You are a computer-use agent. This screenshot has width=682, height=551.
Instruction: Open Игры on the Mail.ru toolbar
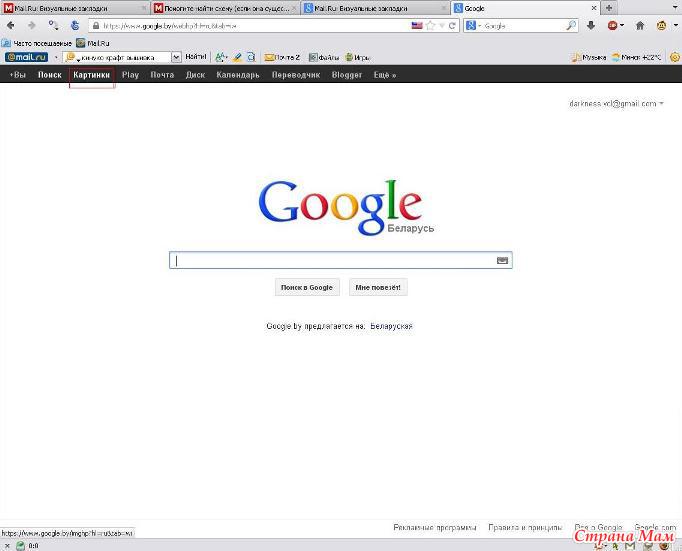(358, 57)
